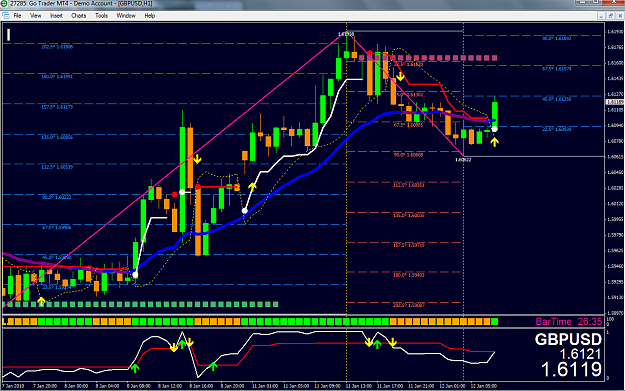
Task: Open the Window menu
Action: coord(126,16)
